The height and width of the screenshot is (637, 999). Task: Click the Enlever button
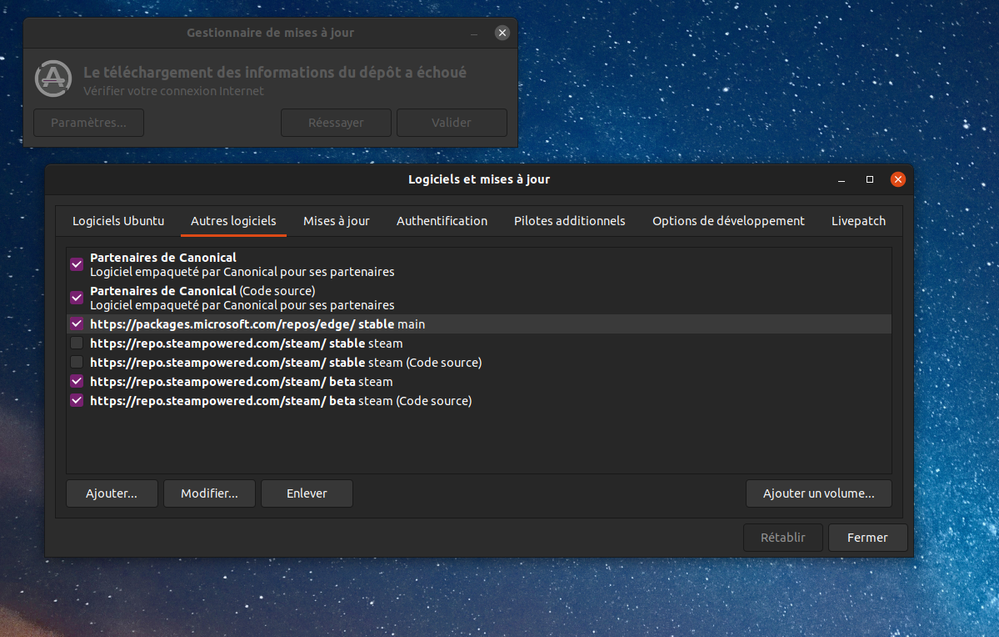click(x=306, y=494)
